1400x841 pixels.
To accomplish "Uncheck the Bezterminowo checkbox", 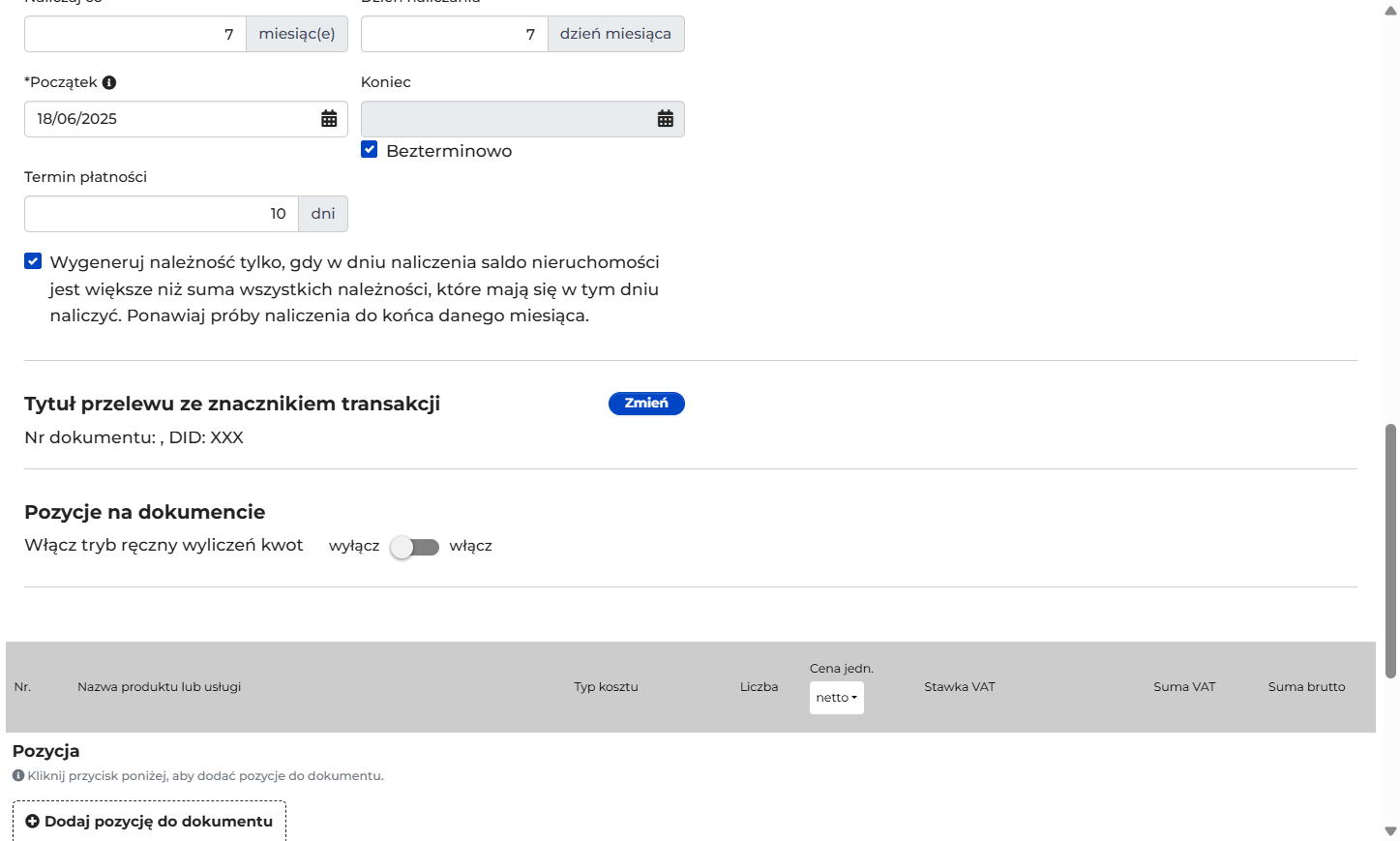I will pos(370,149).
